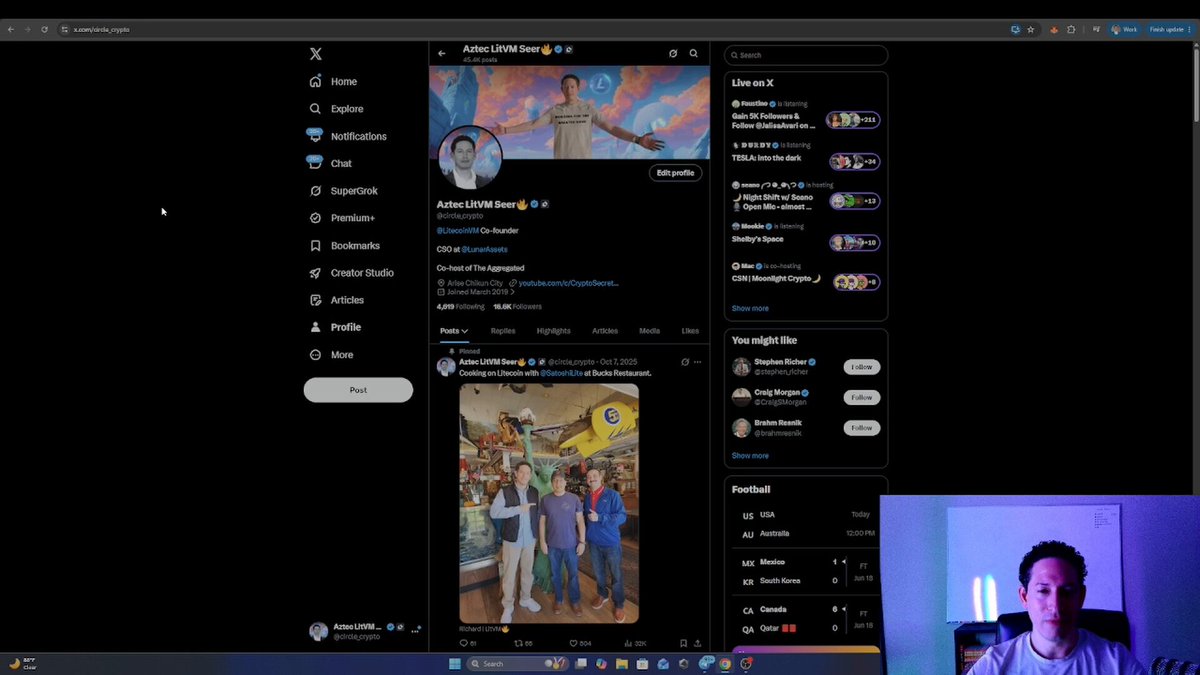Click the Post button in the sidebar
The image size is (1200, 675).
point(358,390)
